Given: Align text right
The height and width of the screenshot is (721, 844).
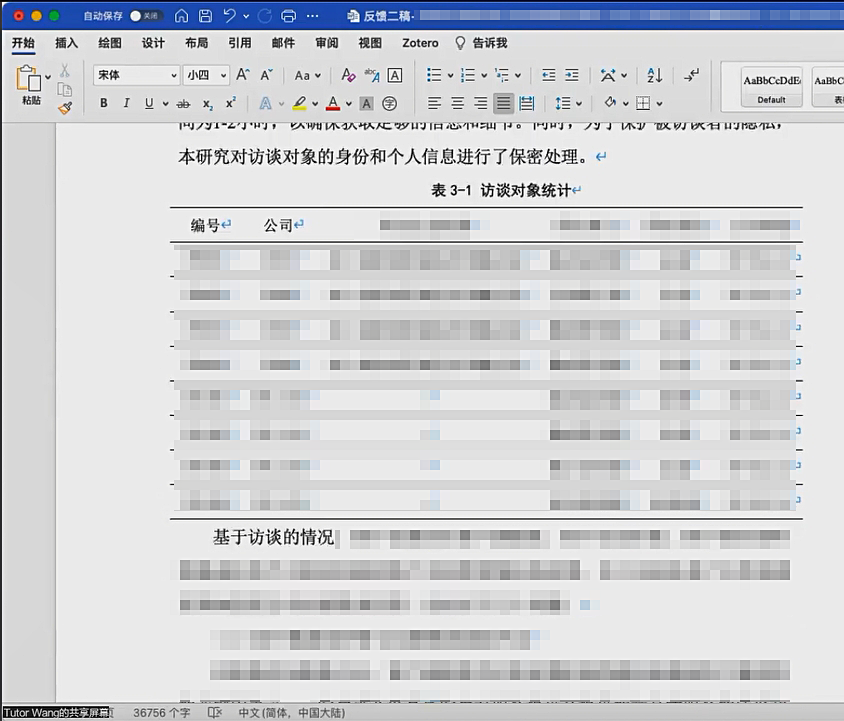Looking at the screenshot, I should 480,103.
